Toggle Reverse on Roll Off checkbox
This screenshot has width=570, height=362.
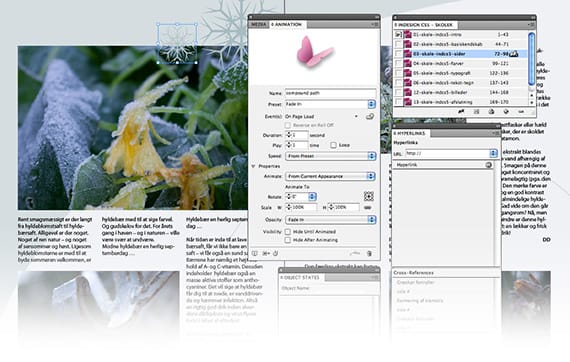(x=288, y=125)
